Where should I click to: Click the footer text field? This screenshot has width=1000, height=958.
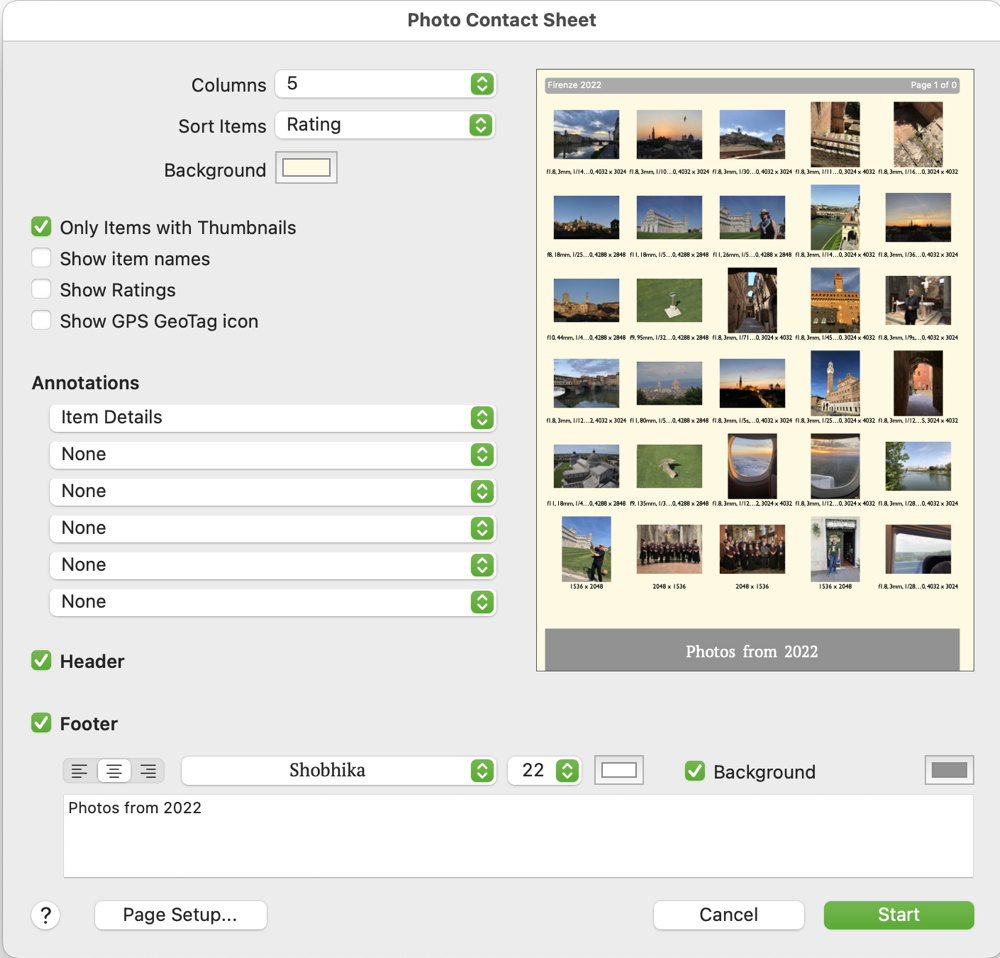(518, 836)
